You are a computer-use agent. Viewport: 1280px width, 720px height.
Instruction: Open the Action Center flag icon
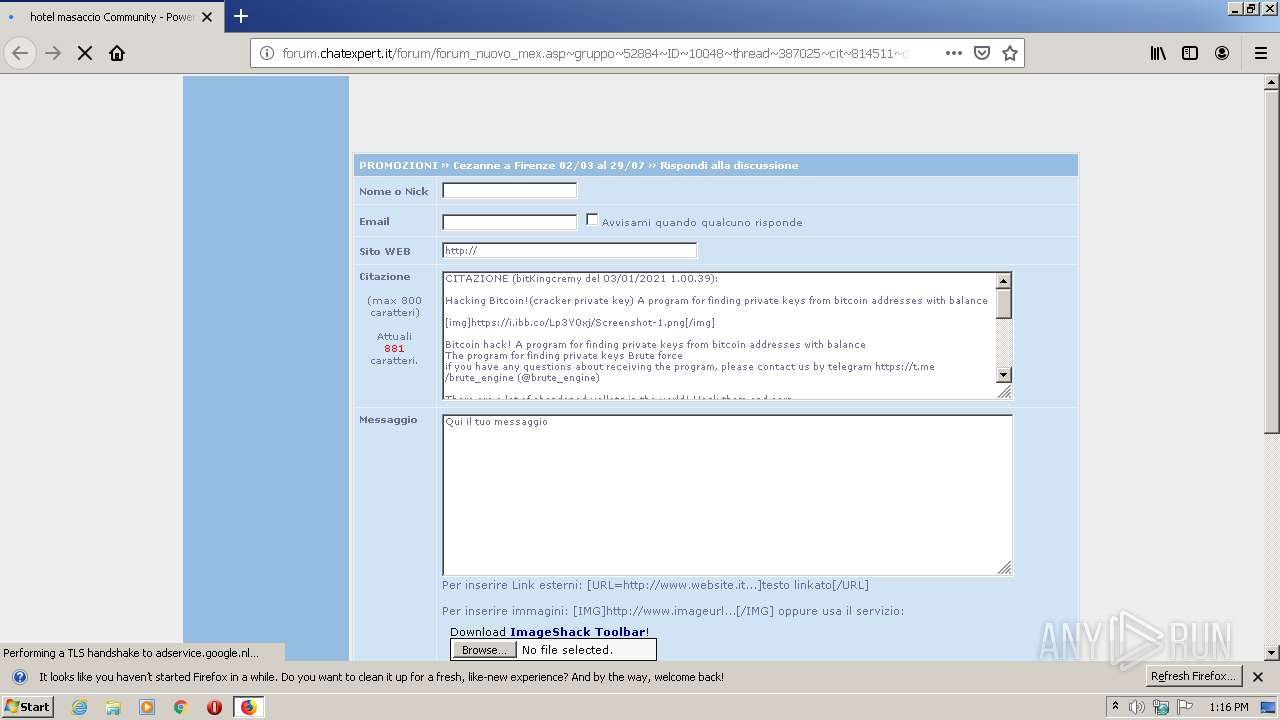pos(1185,707)
